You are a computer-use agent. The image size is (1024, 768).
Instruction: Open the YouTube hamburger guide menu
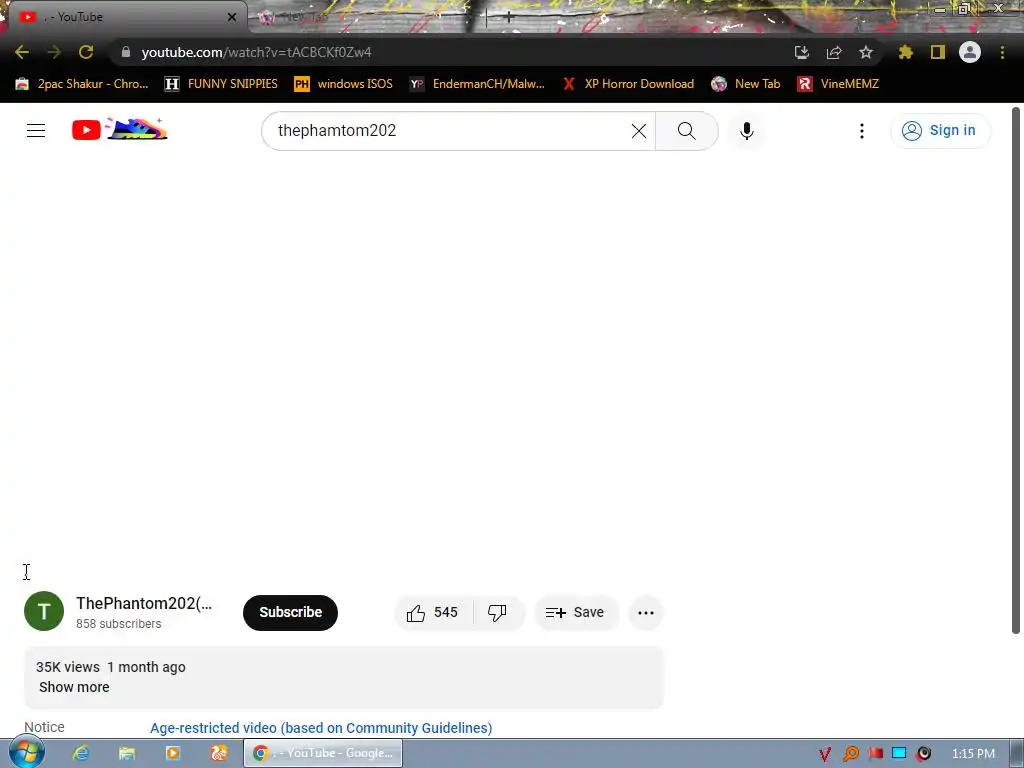[x=36, y=131]
